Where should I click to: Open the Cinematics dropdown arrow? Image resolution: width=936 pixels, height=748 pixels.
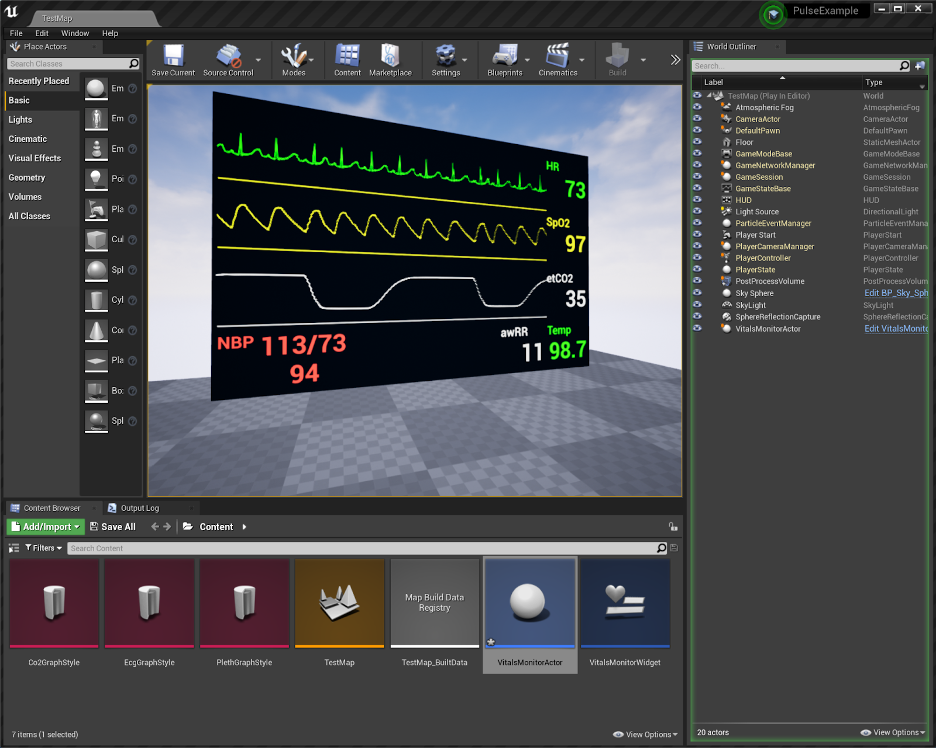tap(581, 60)
